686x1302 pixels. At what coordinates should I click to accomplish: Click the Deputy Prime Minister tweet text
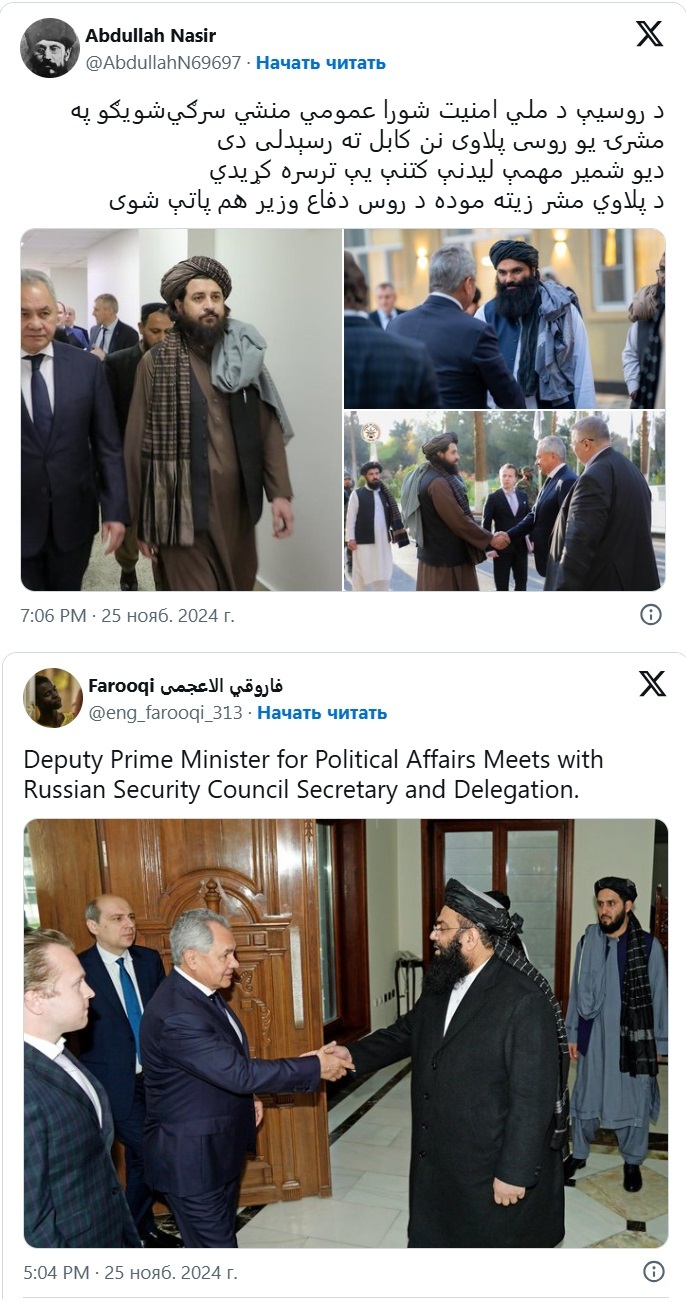coord(314,775)
